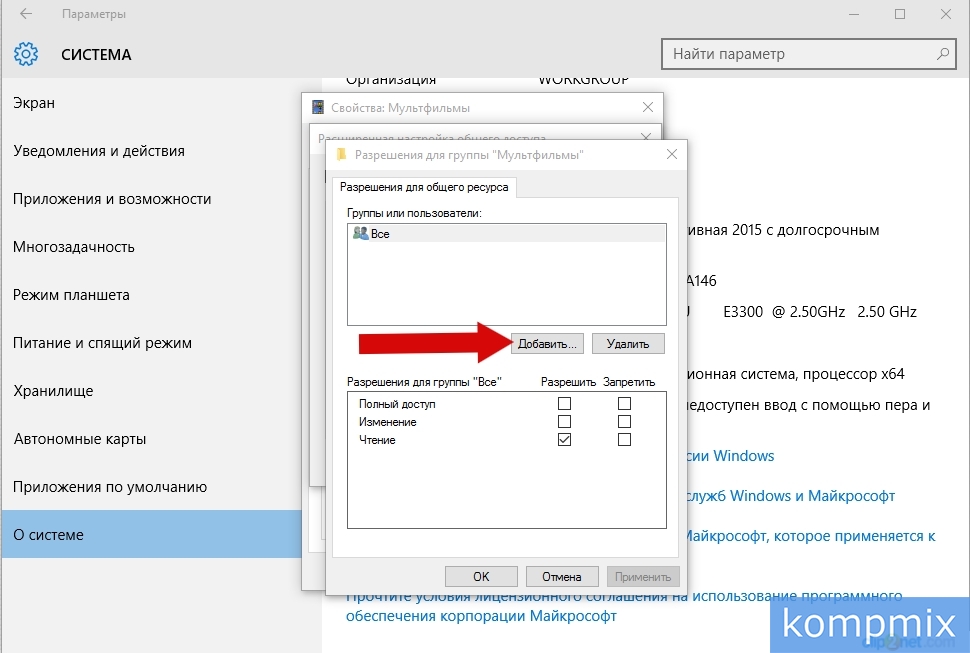Screen dimensions: 970x653
Task: Click the Everyone group users icon
Action: [360, 233]
